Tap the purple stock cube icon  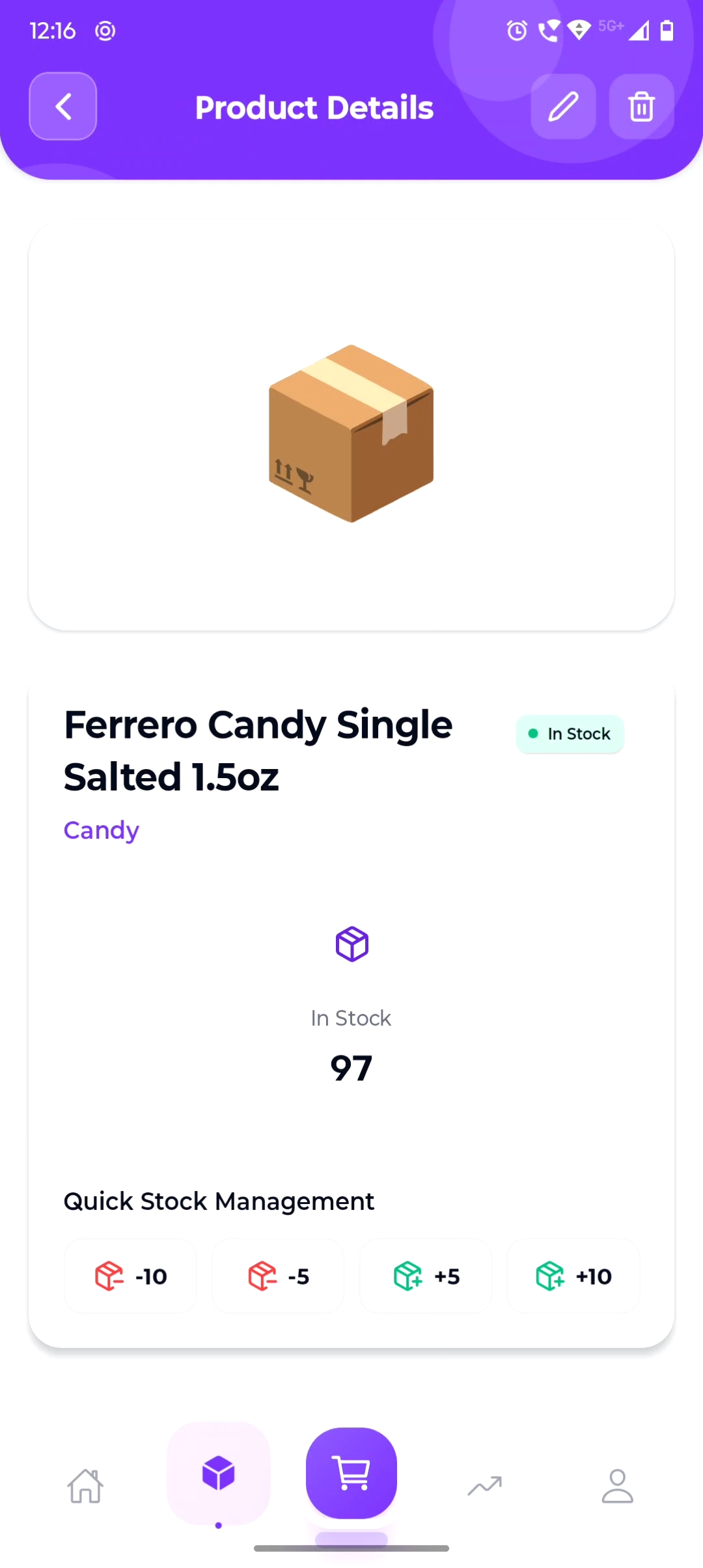[x=352, y=944]
